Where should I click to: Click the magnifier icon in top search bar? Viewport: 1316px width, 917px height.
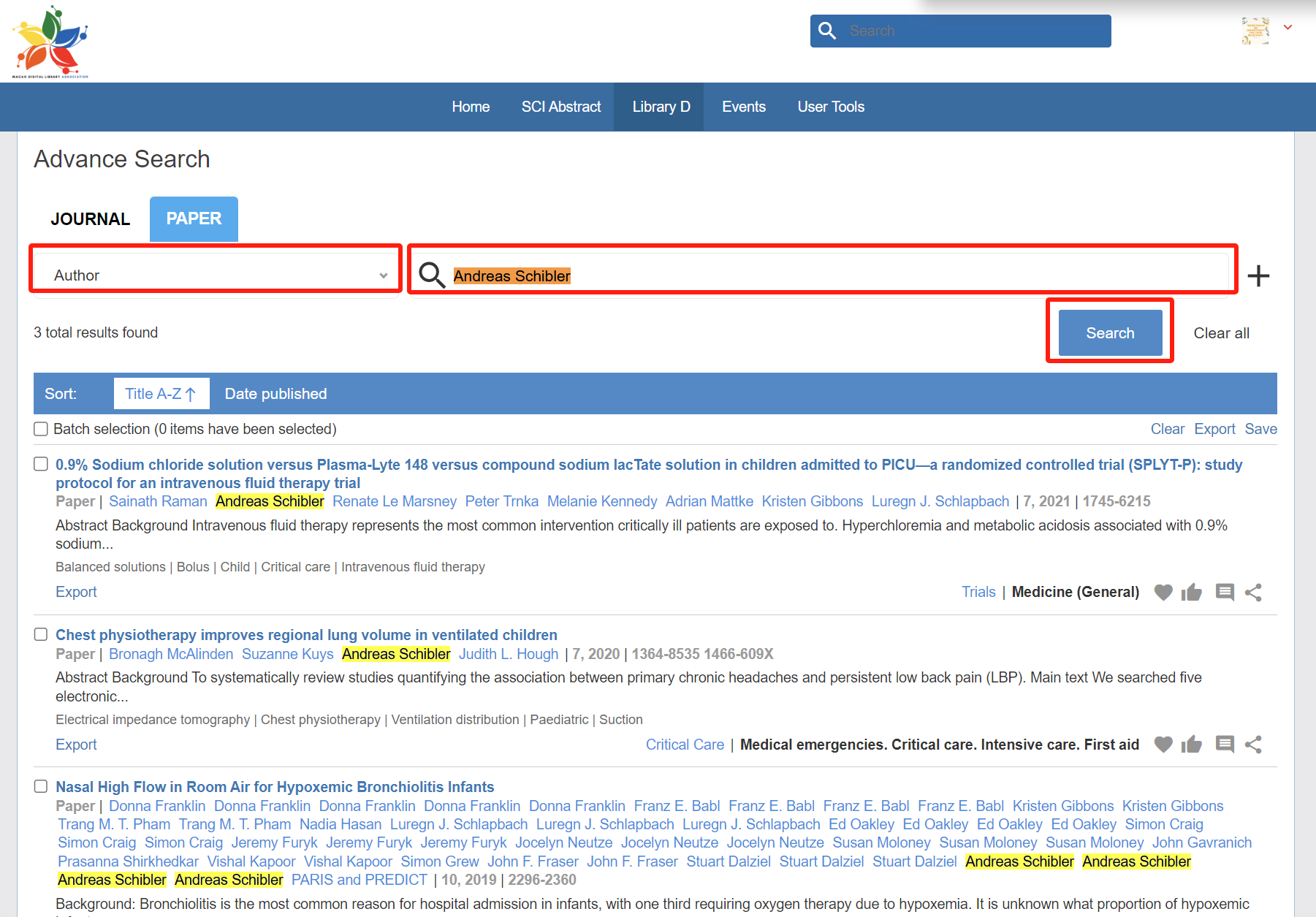point(827,31)
